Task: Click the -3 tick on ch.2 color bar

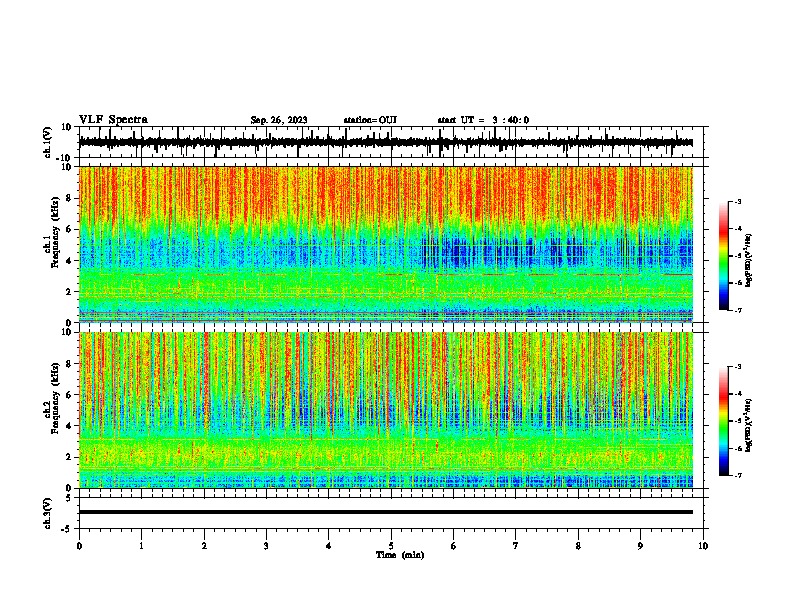Action: click(x=737, y=367)
